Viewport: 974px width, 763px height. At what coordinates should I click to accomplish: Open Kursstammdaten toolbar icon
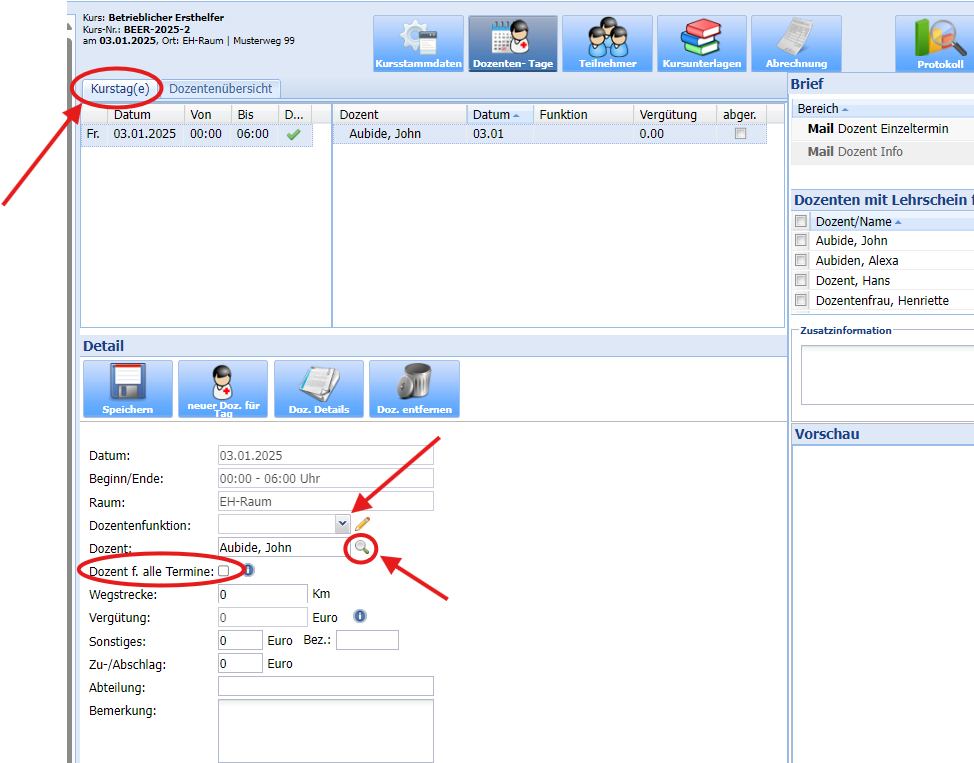click(418, 43)
